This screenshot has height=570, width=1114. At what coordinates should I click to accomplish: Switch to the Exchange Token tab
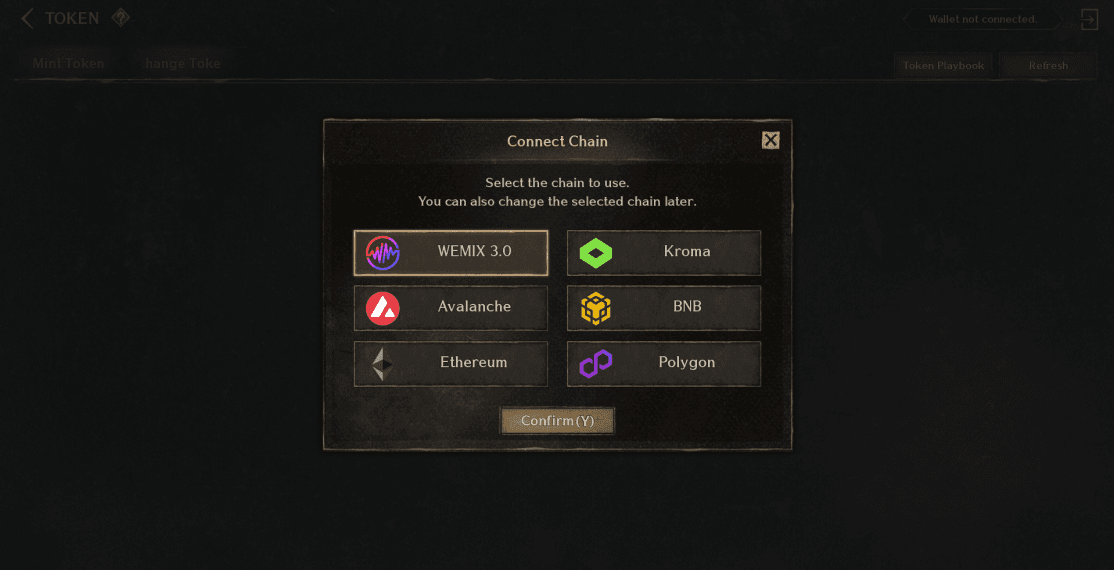[x=183, y=64]
